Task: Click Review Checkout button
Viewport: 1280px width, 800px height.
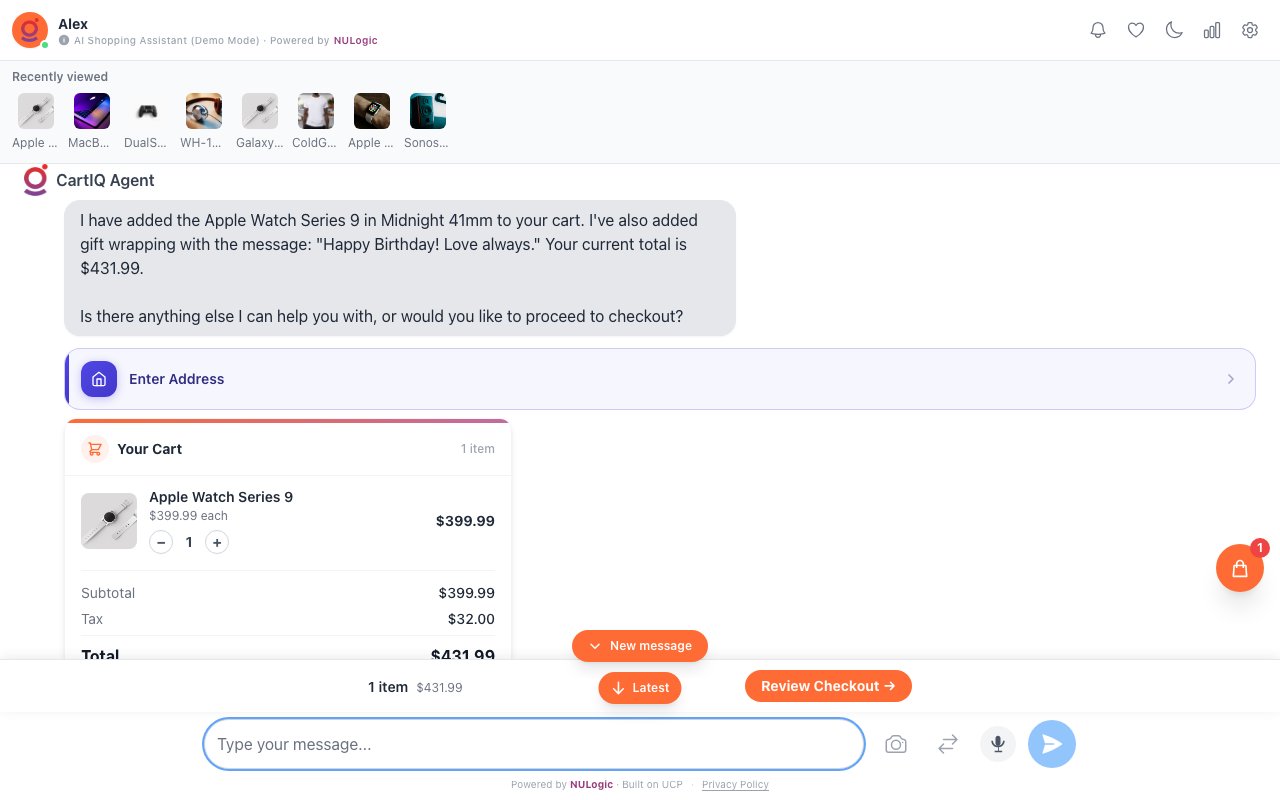Action: (828, 686)
